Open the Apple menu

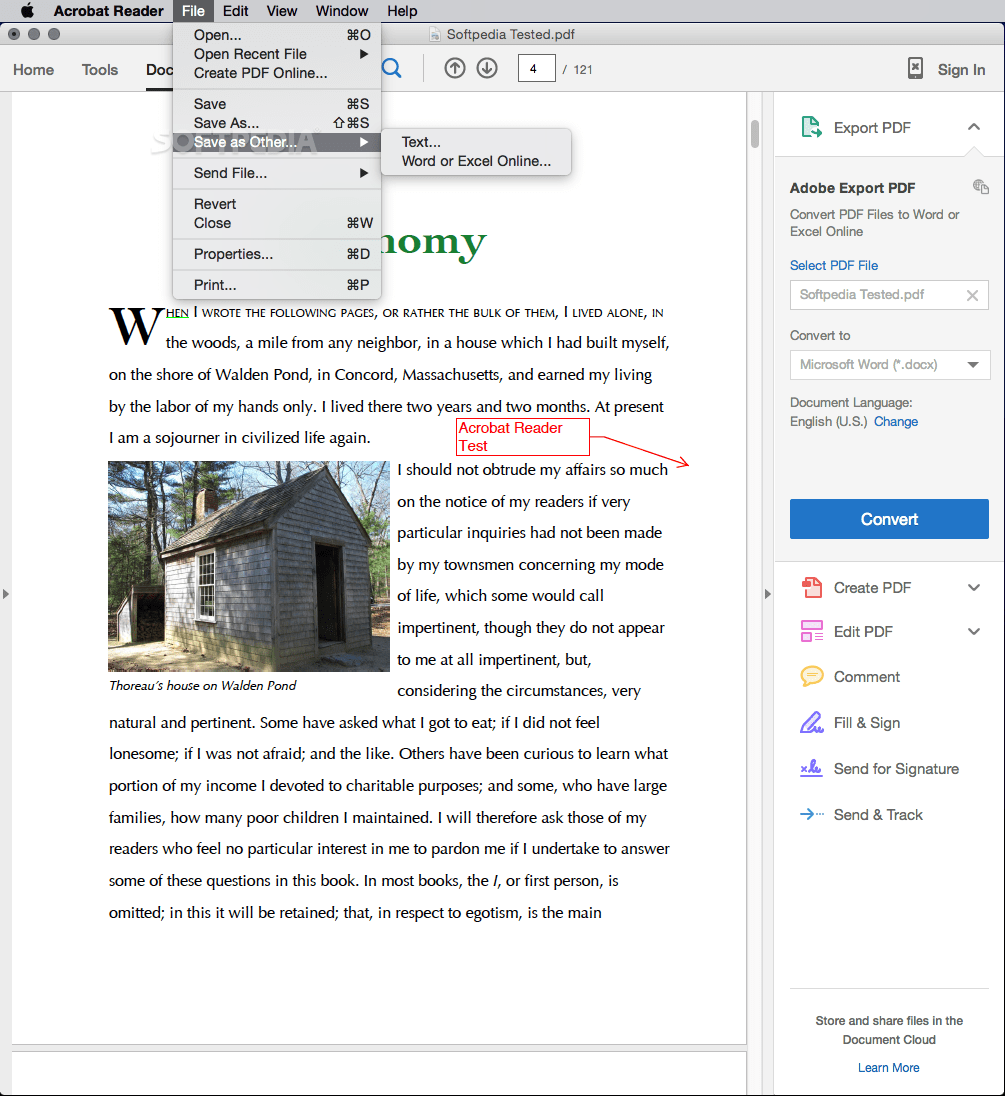coord(27,10)
